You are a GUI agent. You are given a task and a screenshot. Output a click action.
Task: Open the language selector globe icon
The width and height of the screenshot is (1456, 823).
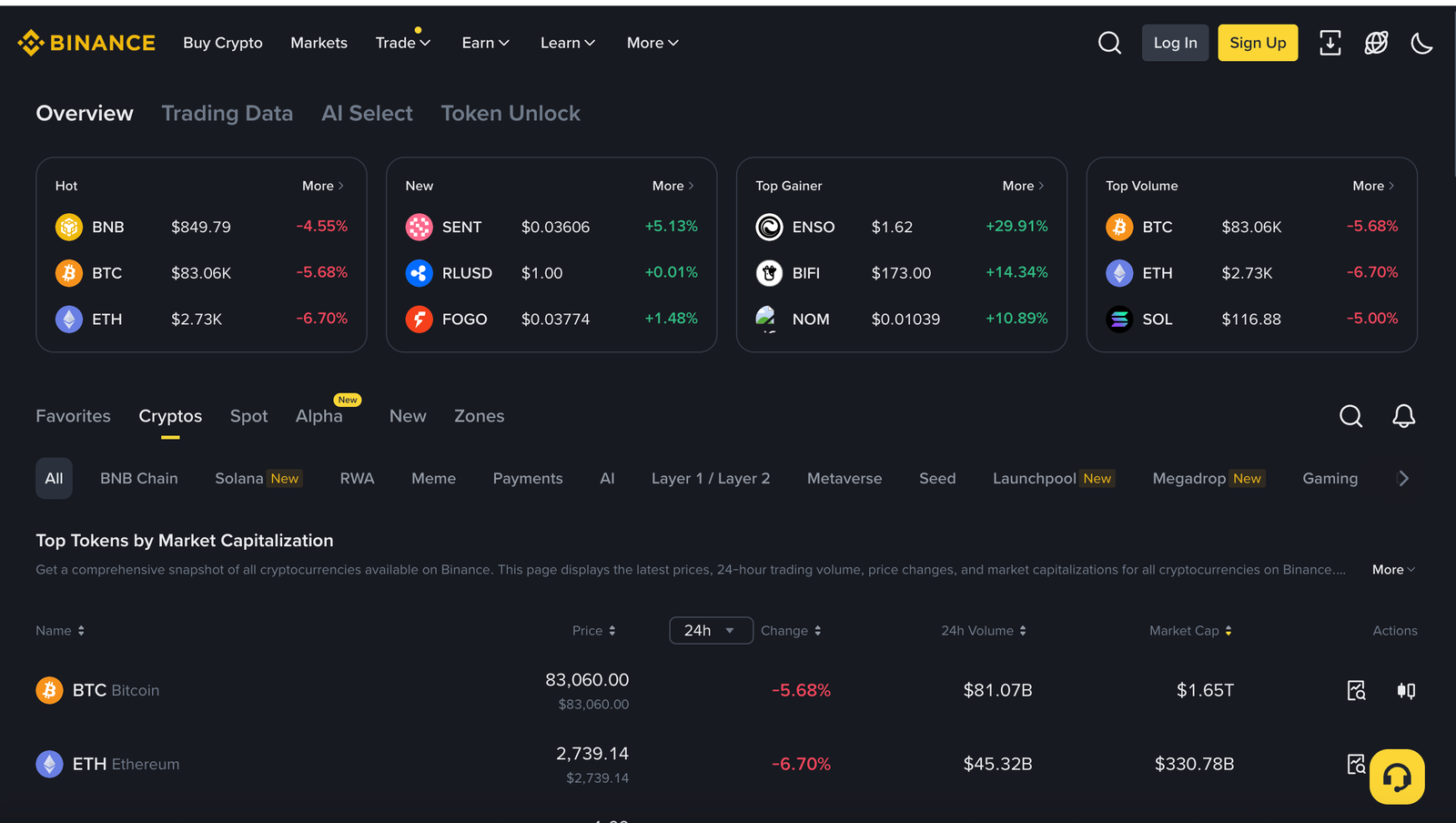(x=1376, y=42)
